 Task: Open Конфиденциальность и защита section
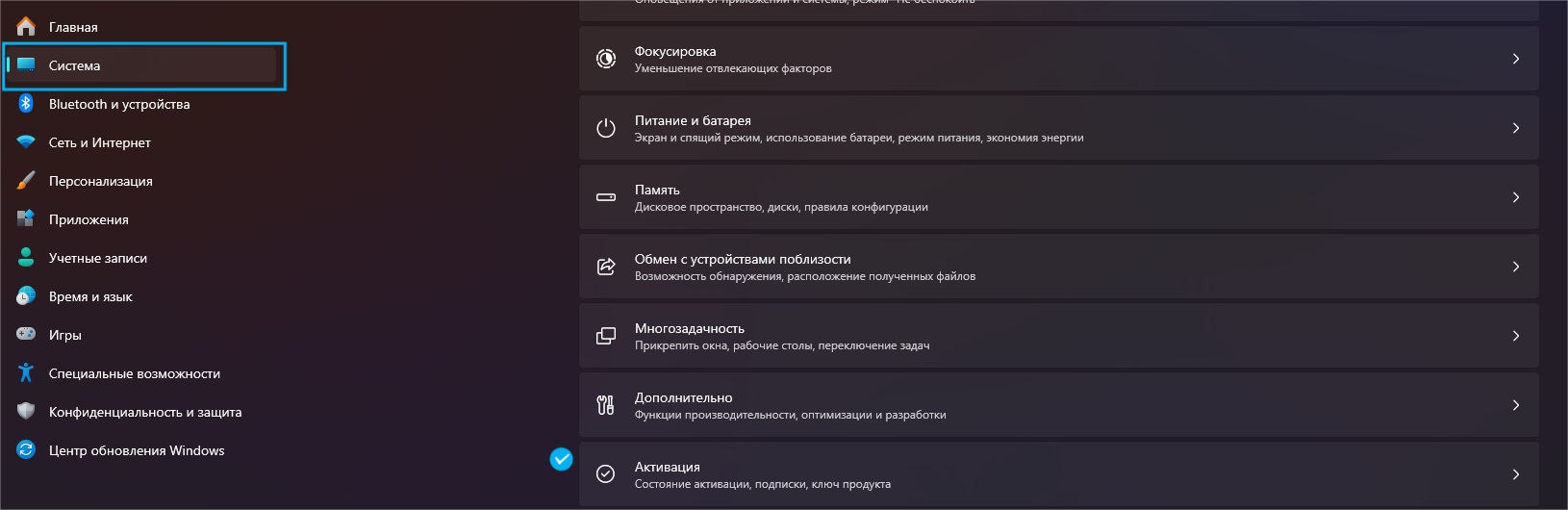pyautogui.click(x=145, y=412)
